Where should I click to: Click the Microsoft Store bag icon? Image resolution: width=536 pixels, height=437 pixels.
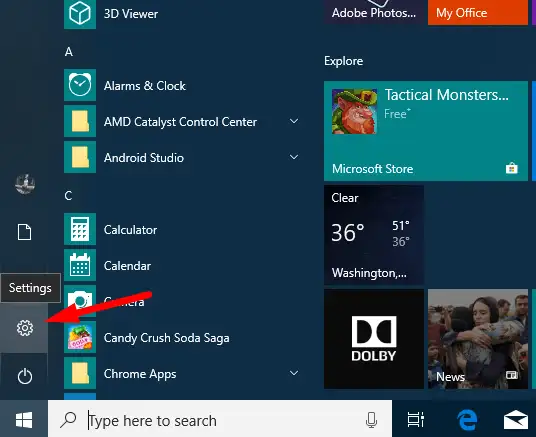[511, 168]
